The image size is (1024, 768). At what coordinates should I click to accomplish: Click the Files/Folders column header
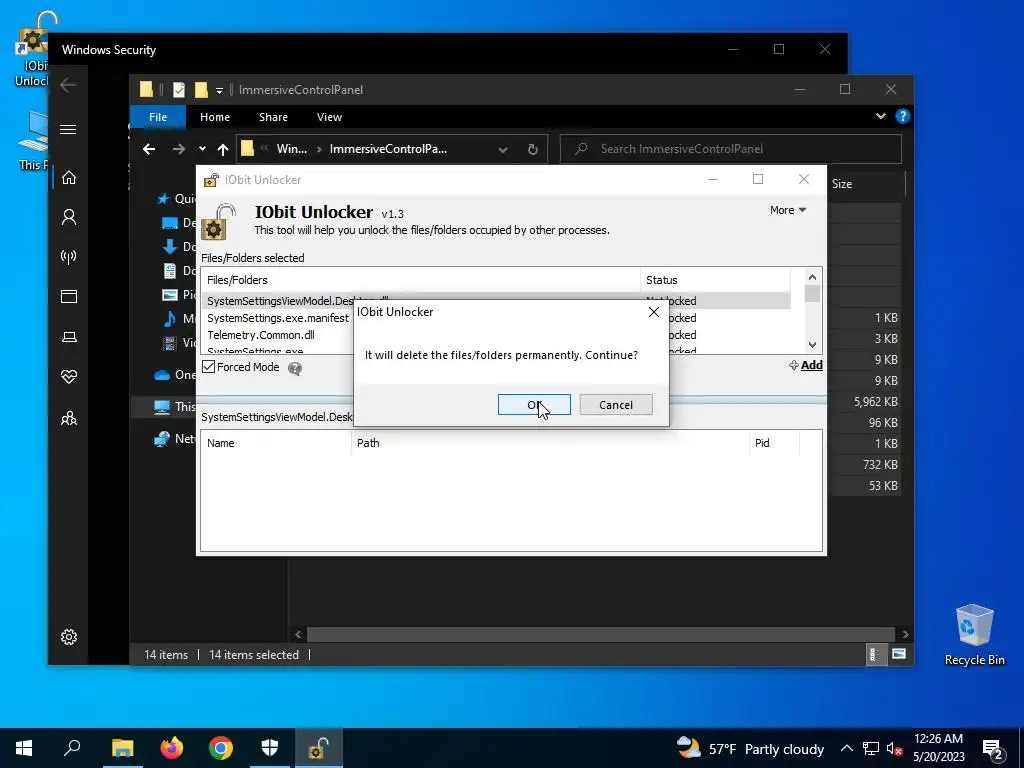421,280
